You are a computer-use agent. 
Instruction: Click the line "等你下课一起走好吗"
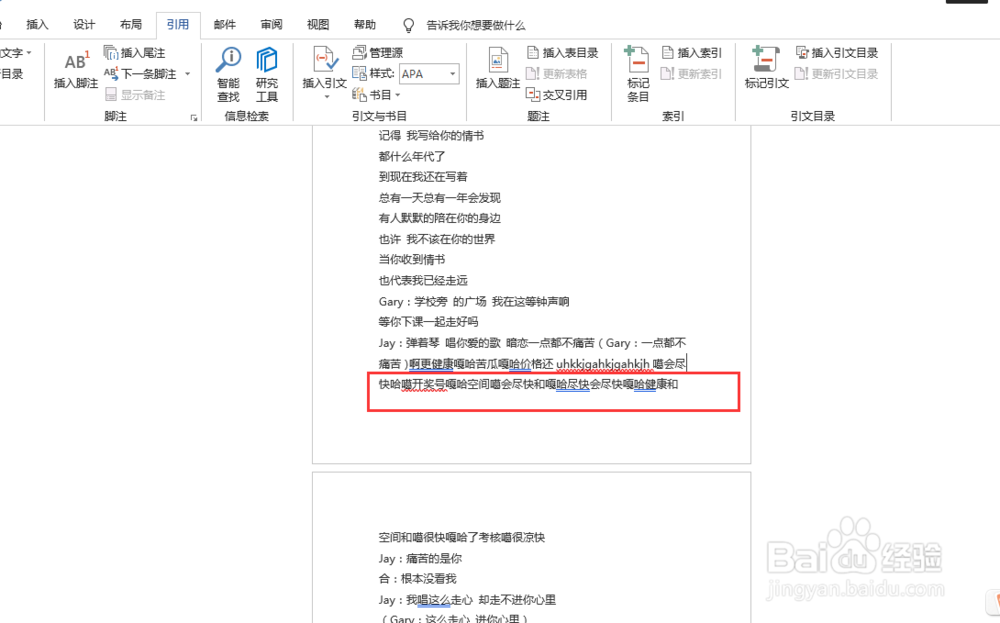click(428, 322)
